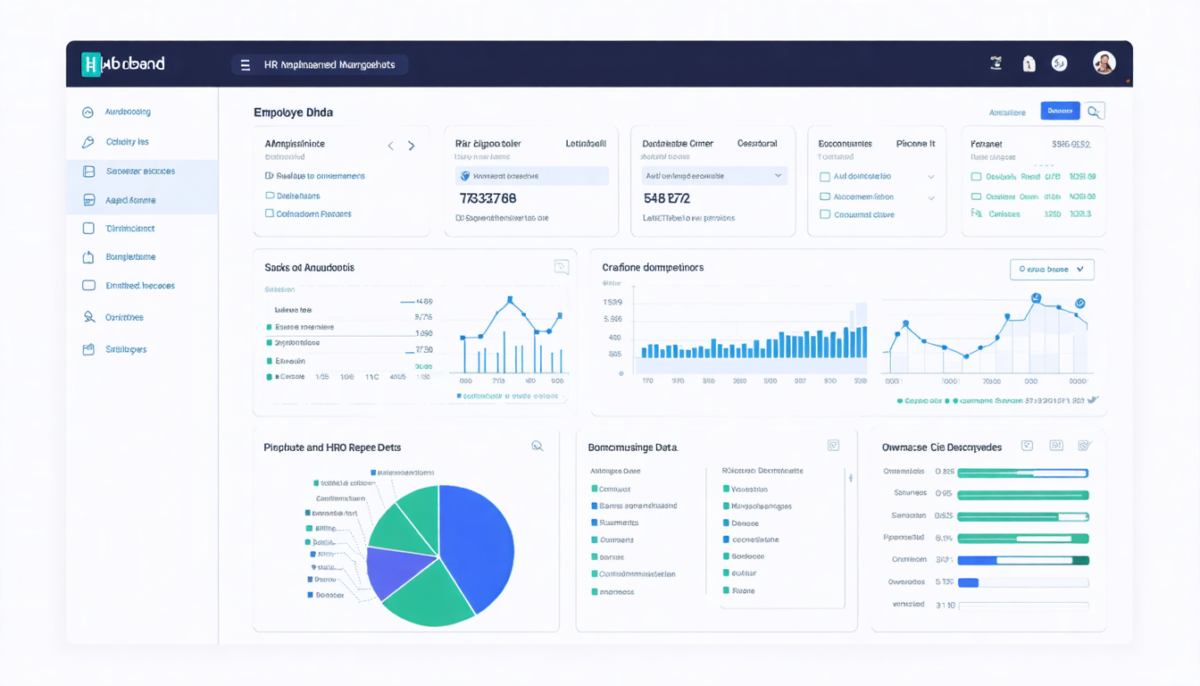The image size is (1200, 686).
Task: Toggle the 'Oosiose' checkbox in Feranet card
Action: [977, 196]
